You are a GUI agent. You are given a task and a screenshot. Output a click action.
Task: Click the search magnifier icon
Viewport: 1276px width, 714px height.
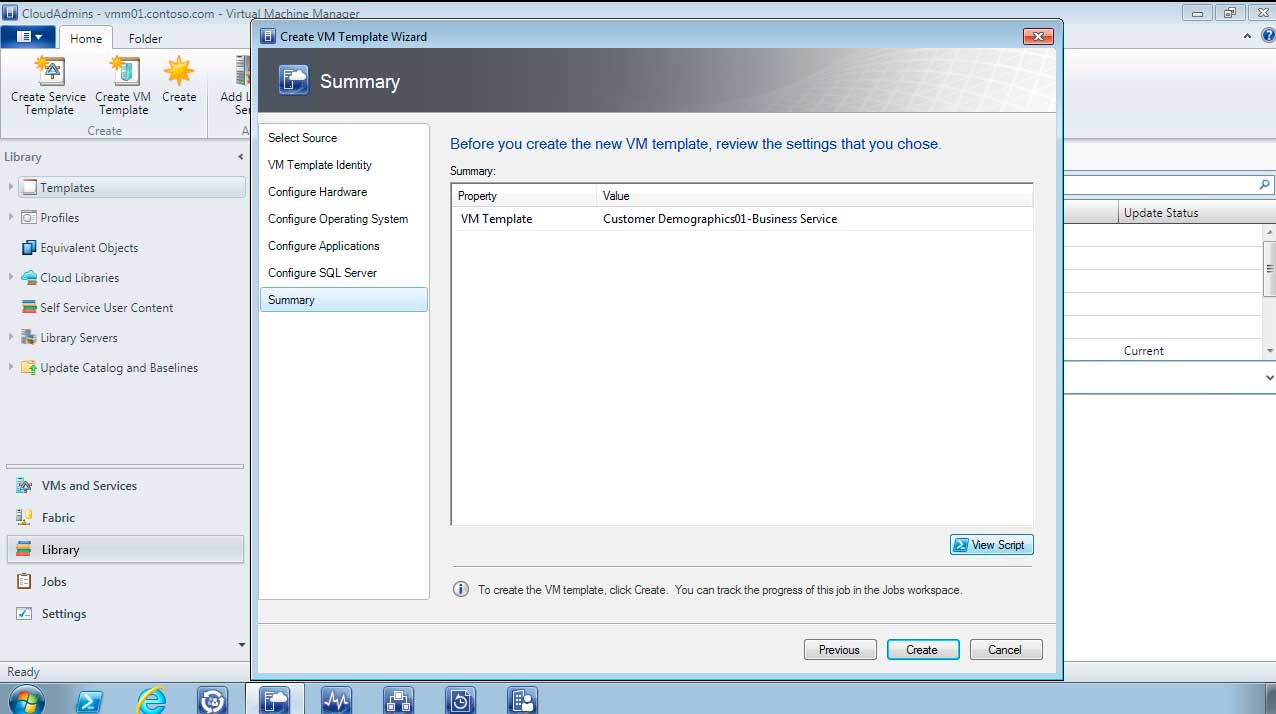(1264, 185)
